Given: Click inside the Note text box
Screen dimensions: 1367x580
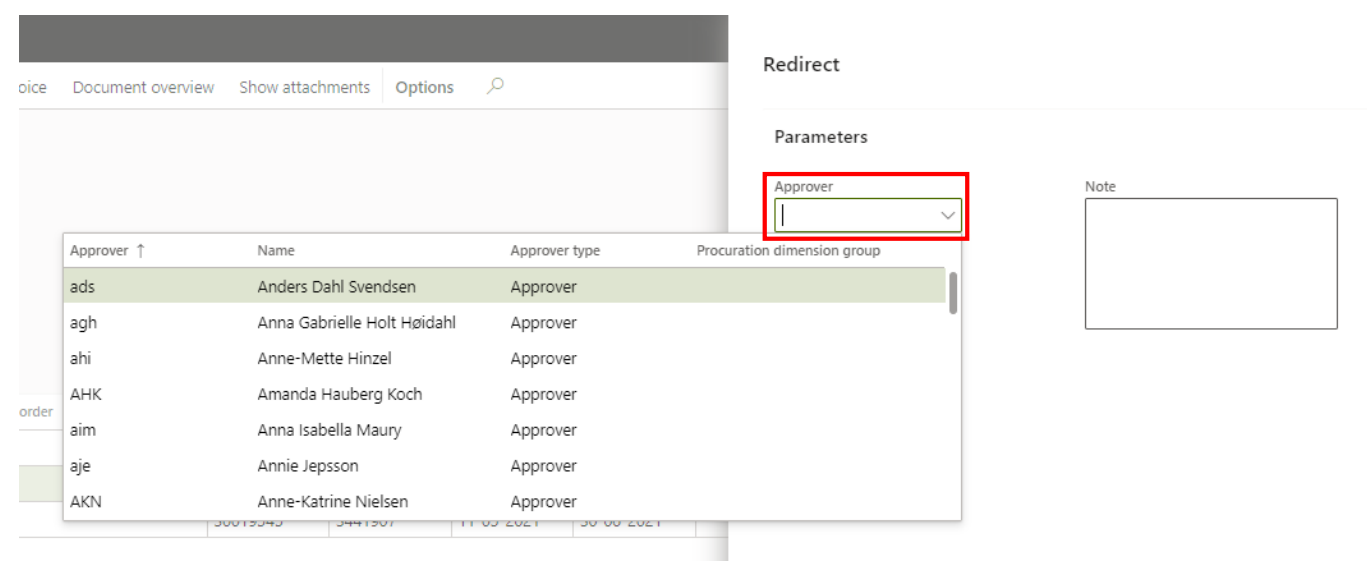Looking at the screenshot, I should pyautogui.click(x=1210, y=263).
